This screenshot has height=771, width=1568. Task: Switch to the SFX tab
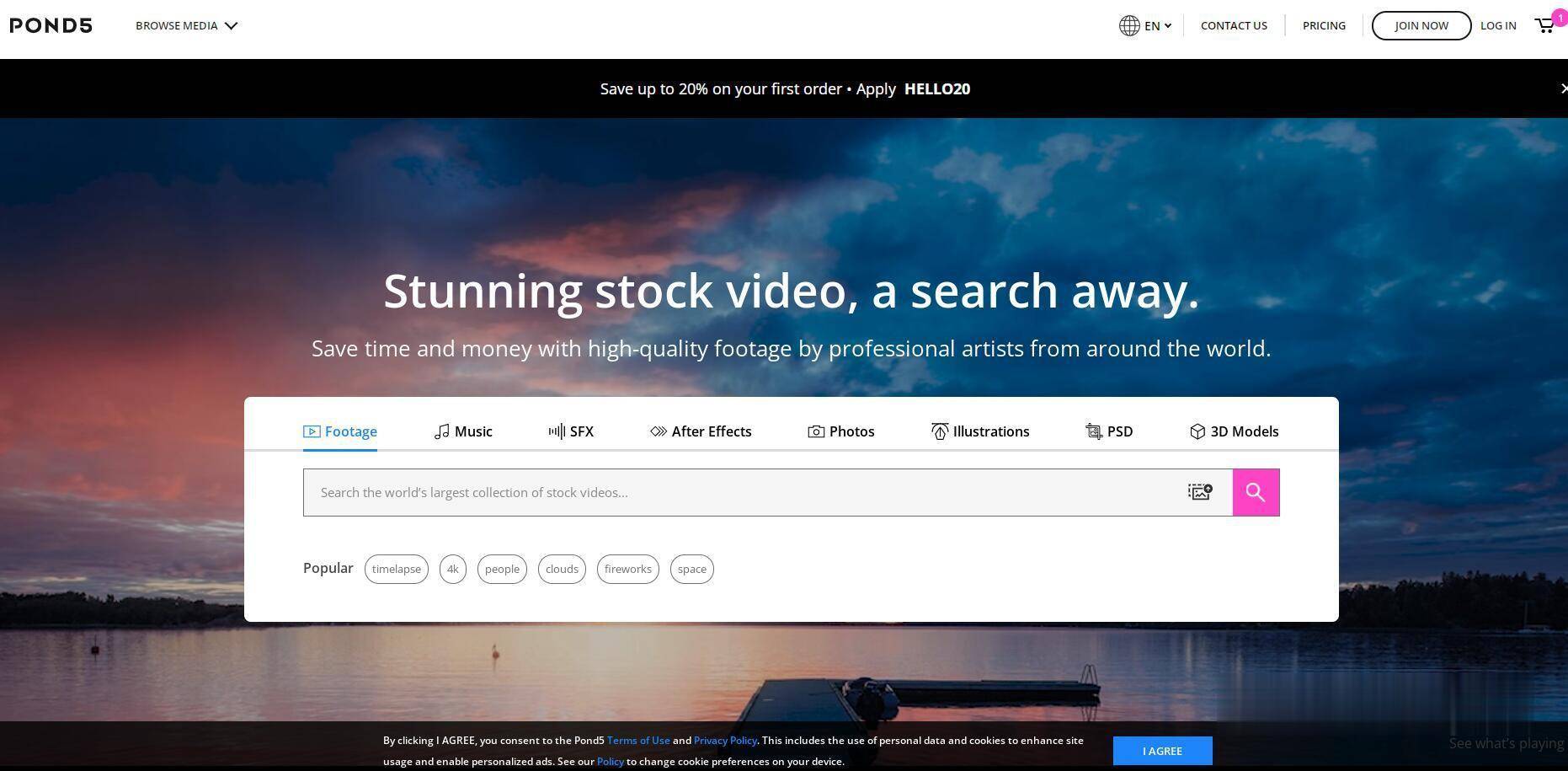click(571, 431)
